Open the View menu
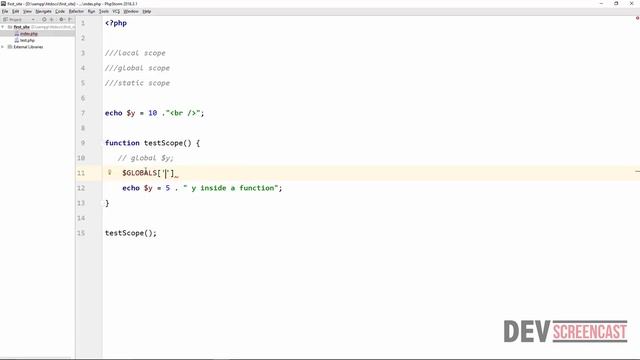Viewport: 640px width, 360px height. coord(27,11)
